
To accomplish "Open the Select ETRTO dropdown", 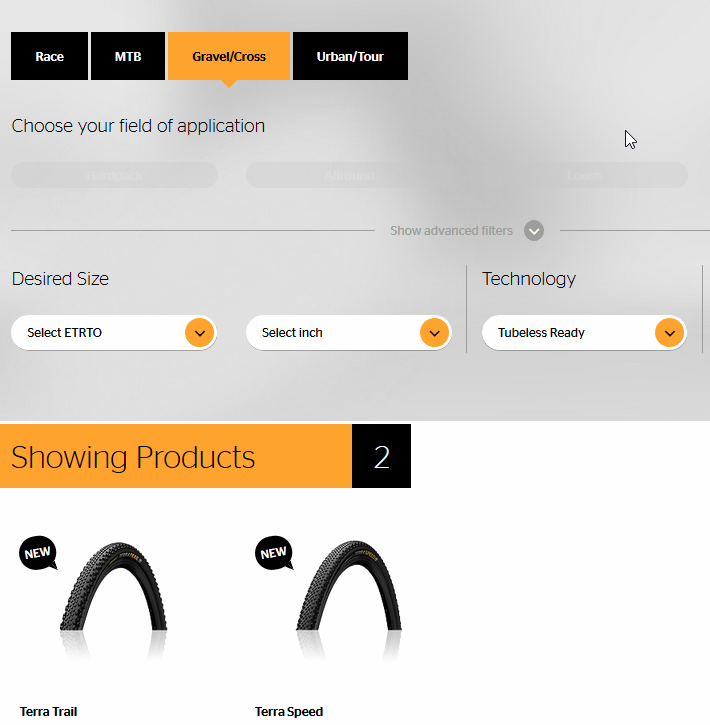I will point(114,333).
